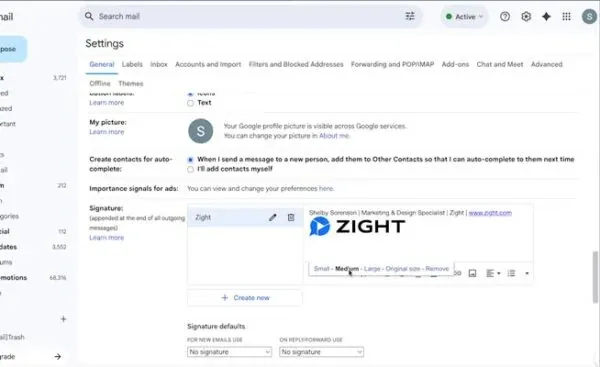The height and width of the screenshot is (367, 600).
Task: Open For New Emails Use signature dropdown
Action: click(x=229, y=352)
